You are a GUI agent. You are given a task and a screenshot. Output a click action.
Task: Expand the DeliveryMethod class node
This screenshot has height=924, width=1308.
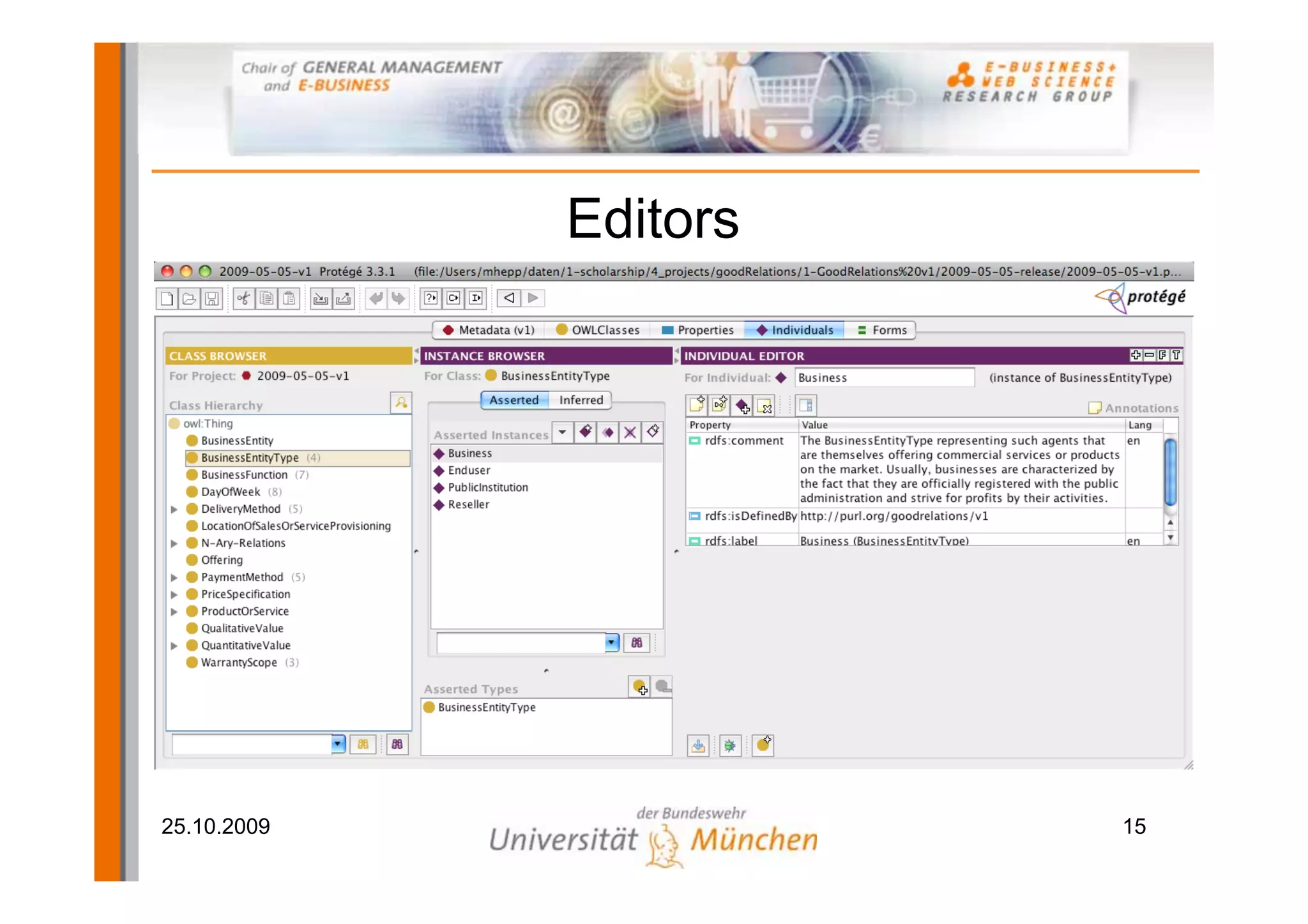click(174, 509)
